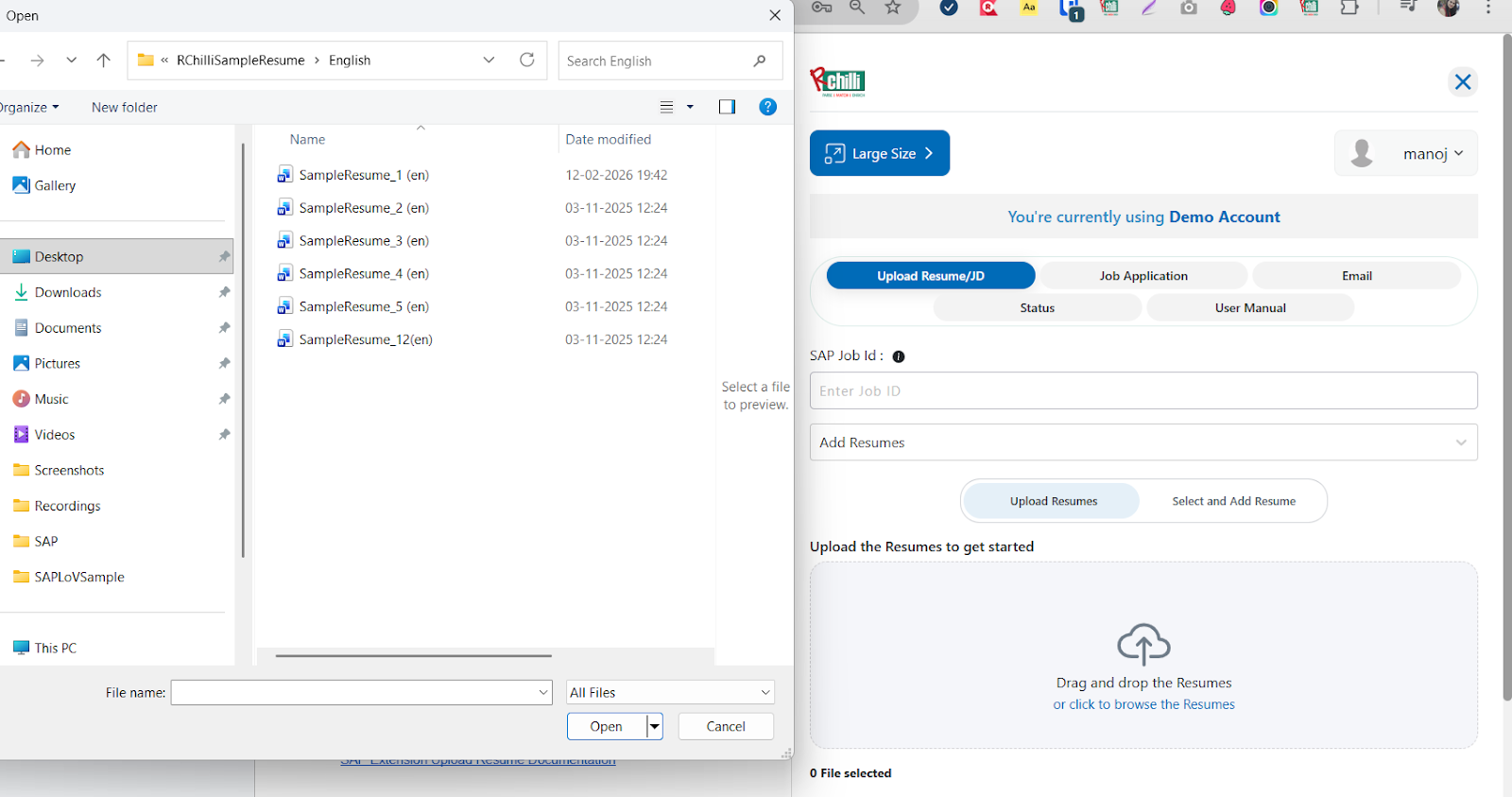Click the browser bookmark star icon

coord(893,8)
